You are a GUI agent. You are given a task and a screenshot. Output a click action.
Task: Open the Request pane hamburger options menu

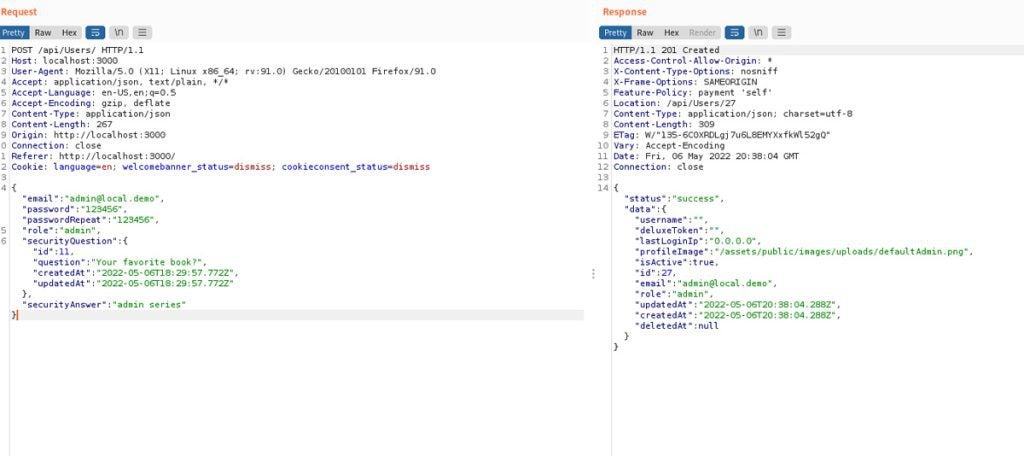[143, 33]
